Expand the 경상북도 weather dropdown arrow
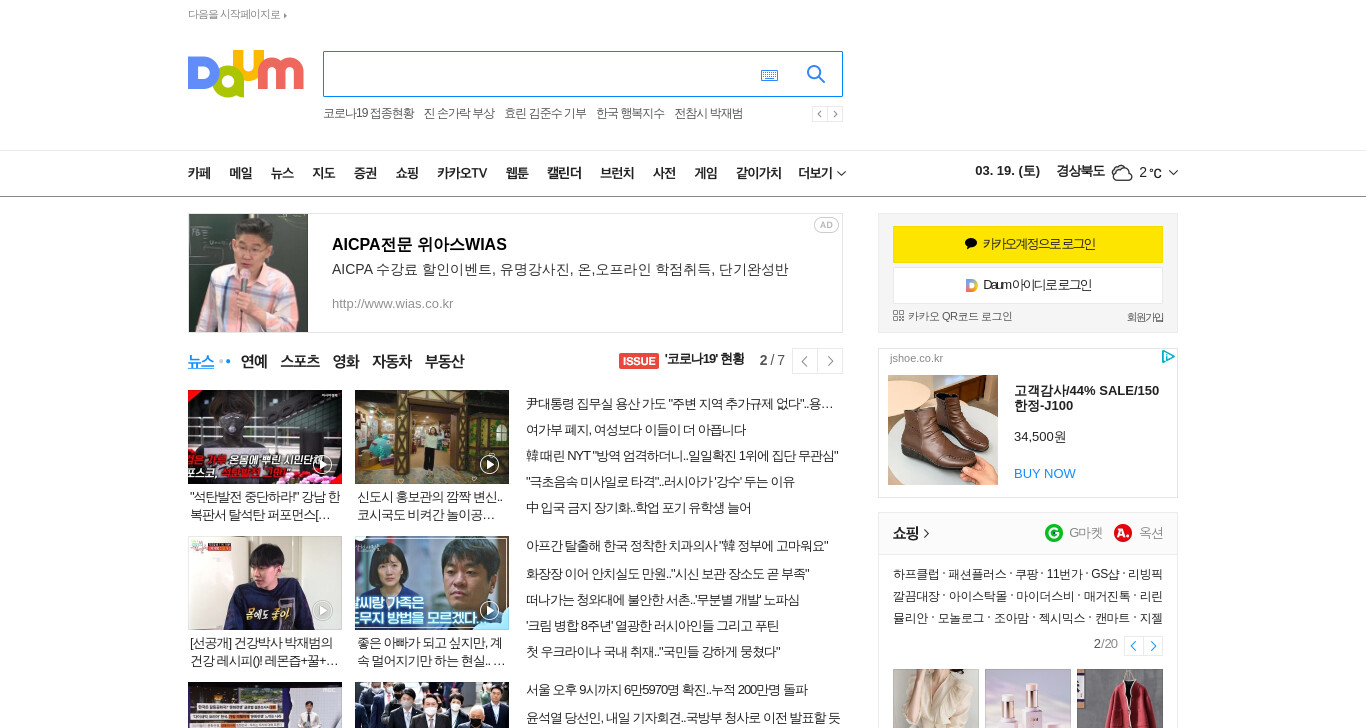The width and height of the screenshot is (1366, 728). tap(1173, 173)
